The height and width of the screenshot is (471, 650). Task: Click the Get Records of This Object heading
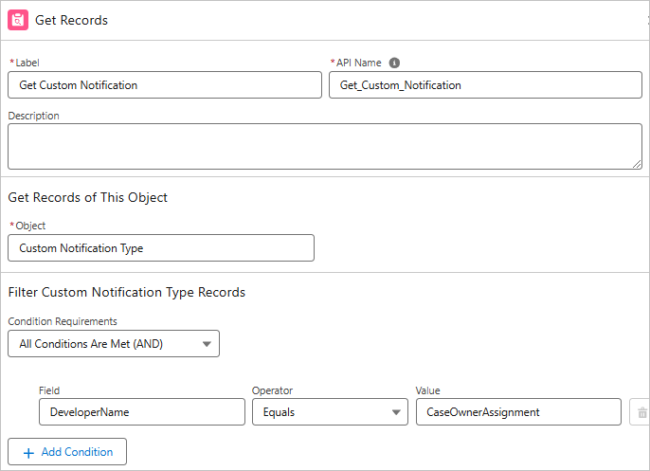click(x=88, y=197)
